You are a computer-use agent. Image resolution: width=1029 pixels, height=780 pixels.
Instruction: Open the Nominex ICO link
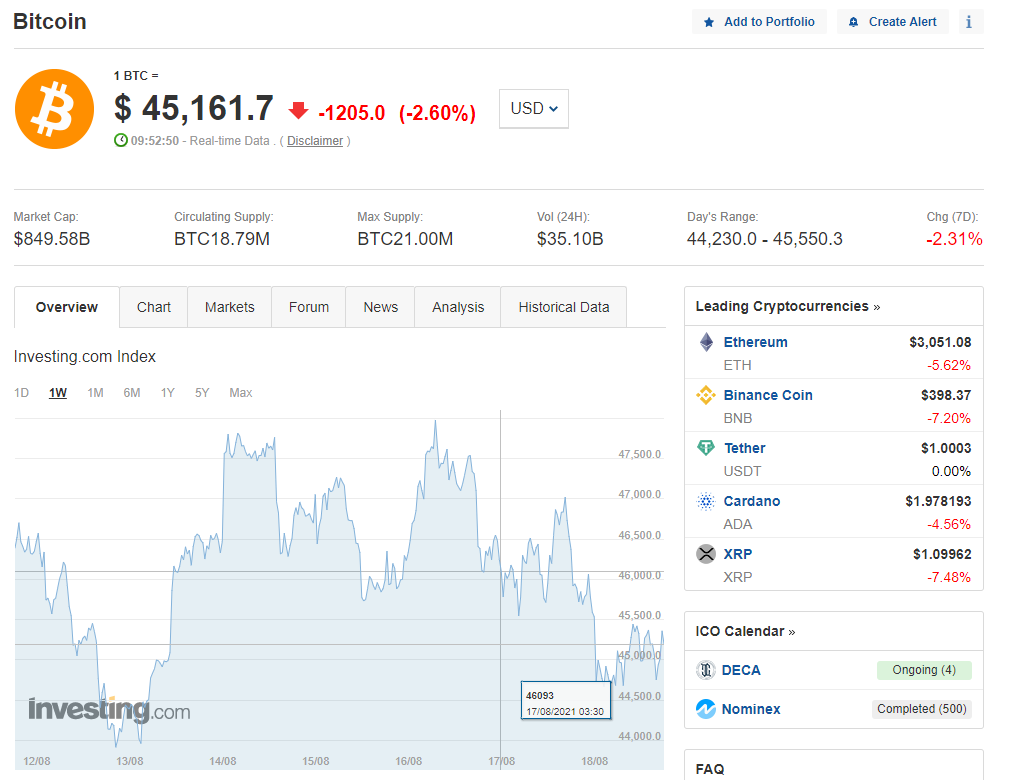click(751, 709)
